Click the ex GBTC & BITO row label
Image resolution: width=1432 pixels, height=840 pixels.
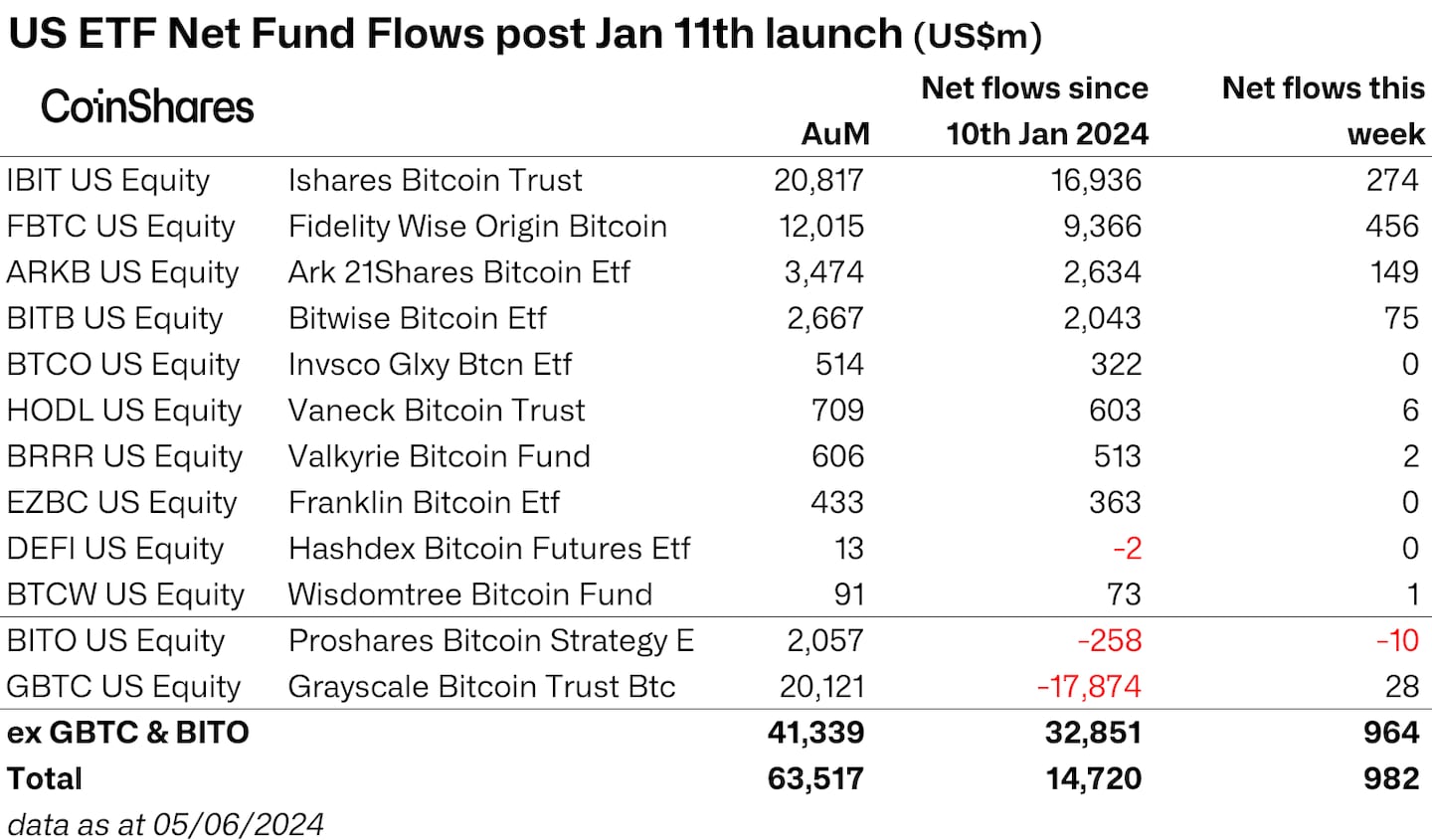(x=128, y=733)
